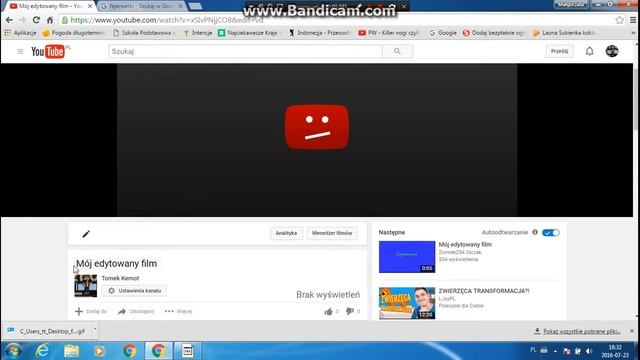Open the Google bookmark
This screenshot has height=360, width=640.
pyautogui.click(x=443, y=33)
